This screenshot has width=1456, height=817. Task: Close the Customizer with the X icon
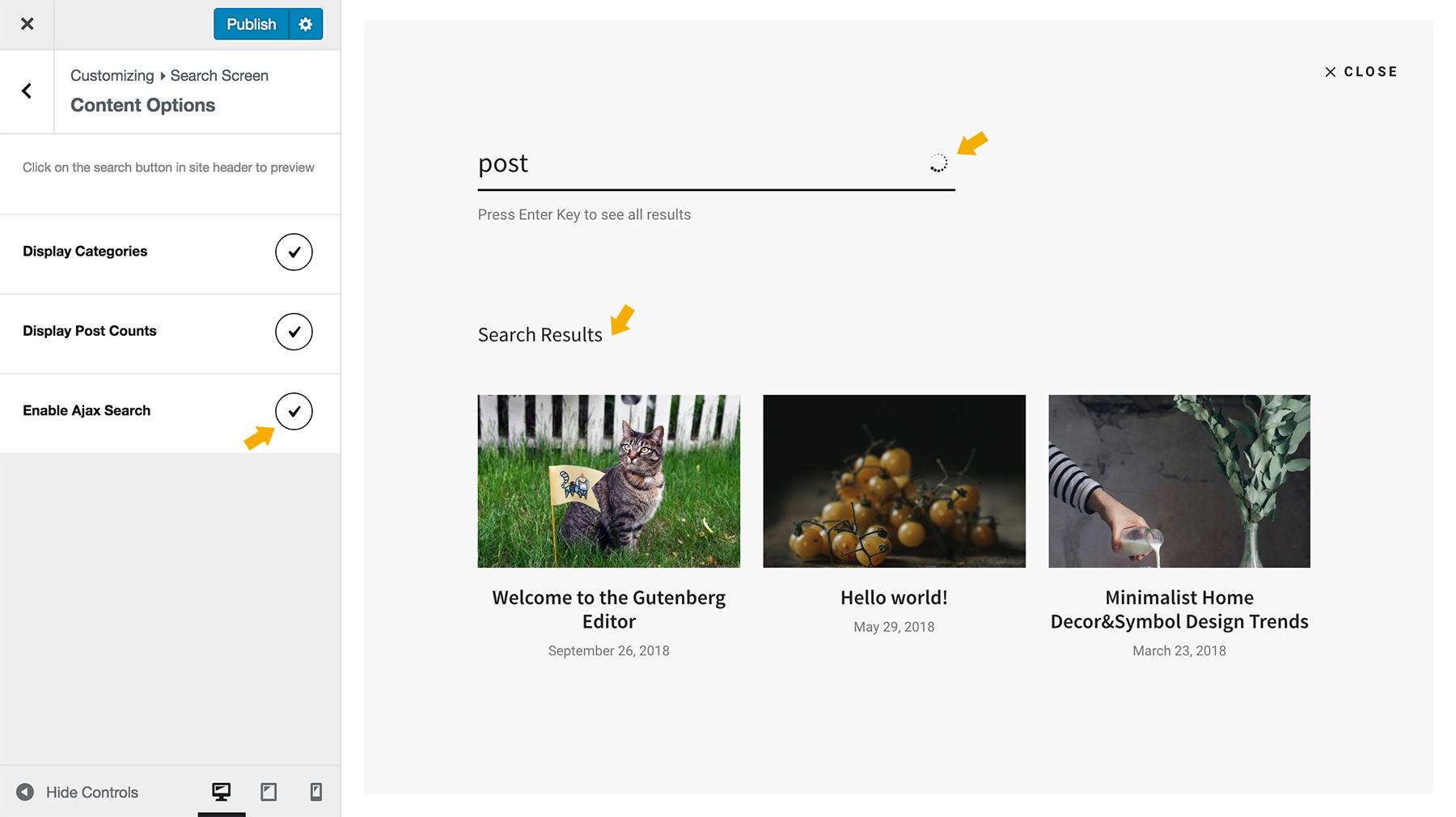(27, 24)
